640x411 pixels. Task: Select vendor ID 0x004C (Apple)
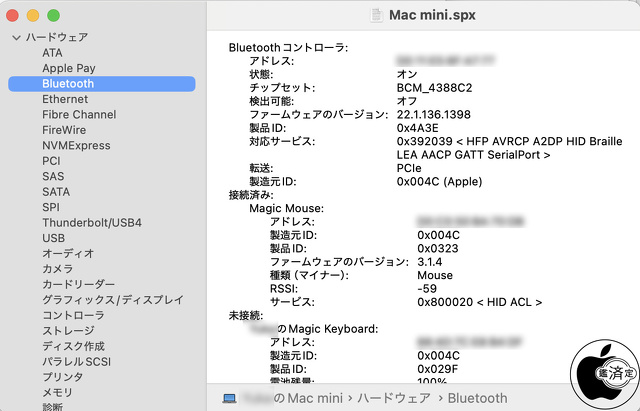pos(439,182)
